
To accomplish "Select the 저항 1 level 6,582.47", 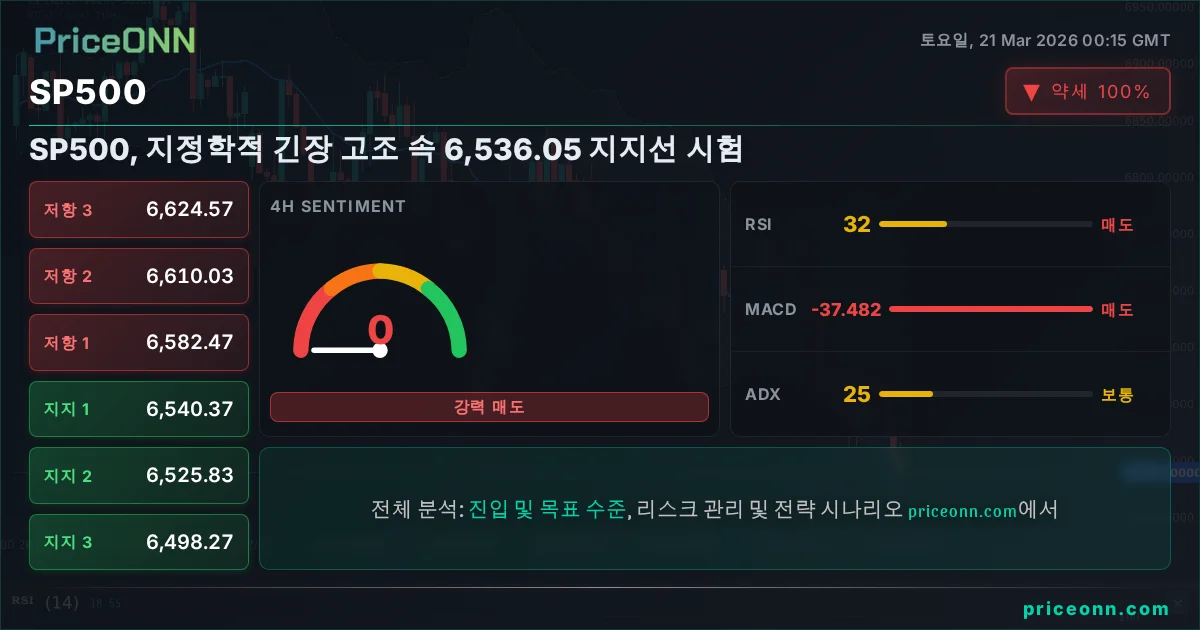I will tap(139, 342).
